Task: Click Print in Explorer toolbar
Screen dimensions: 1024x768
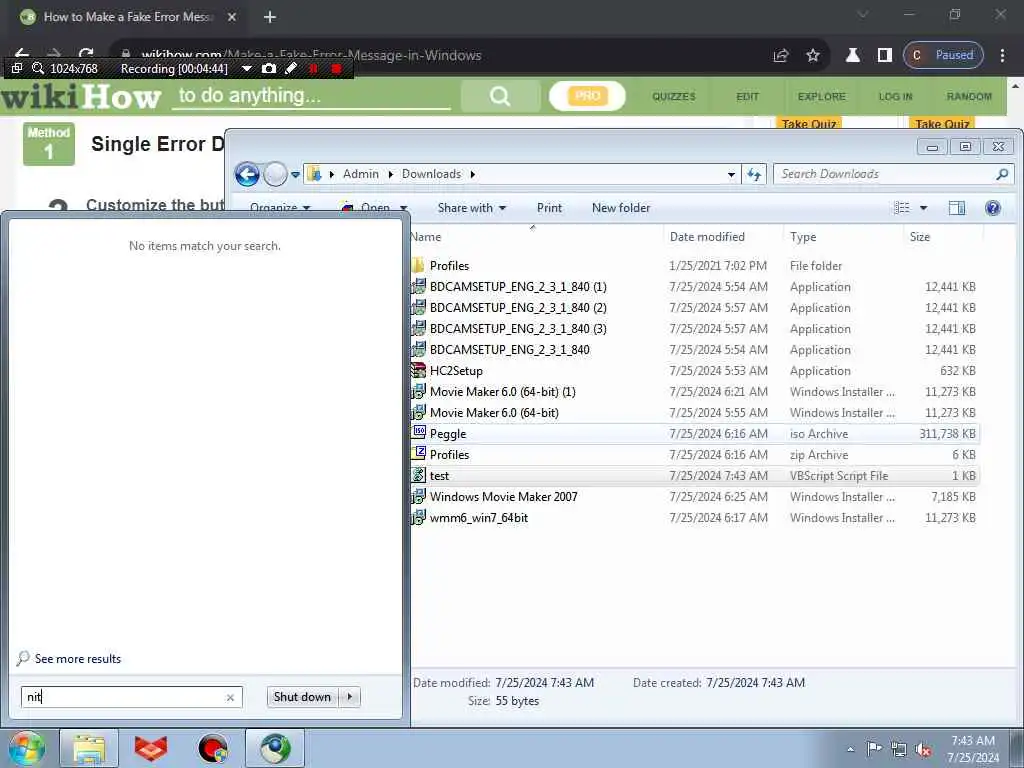Action: point(549,208)
